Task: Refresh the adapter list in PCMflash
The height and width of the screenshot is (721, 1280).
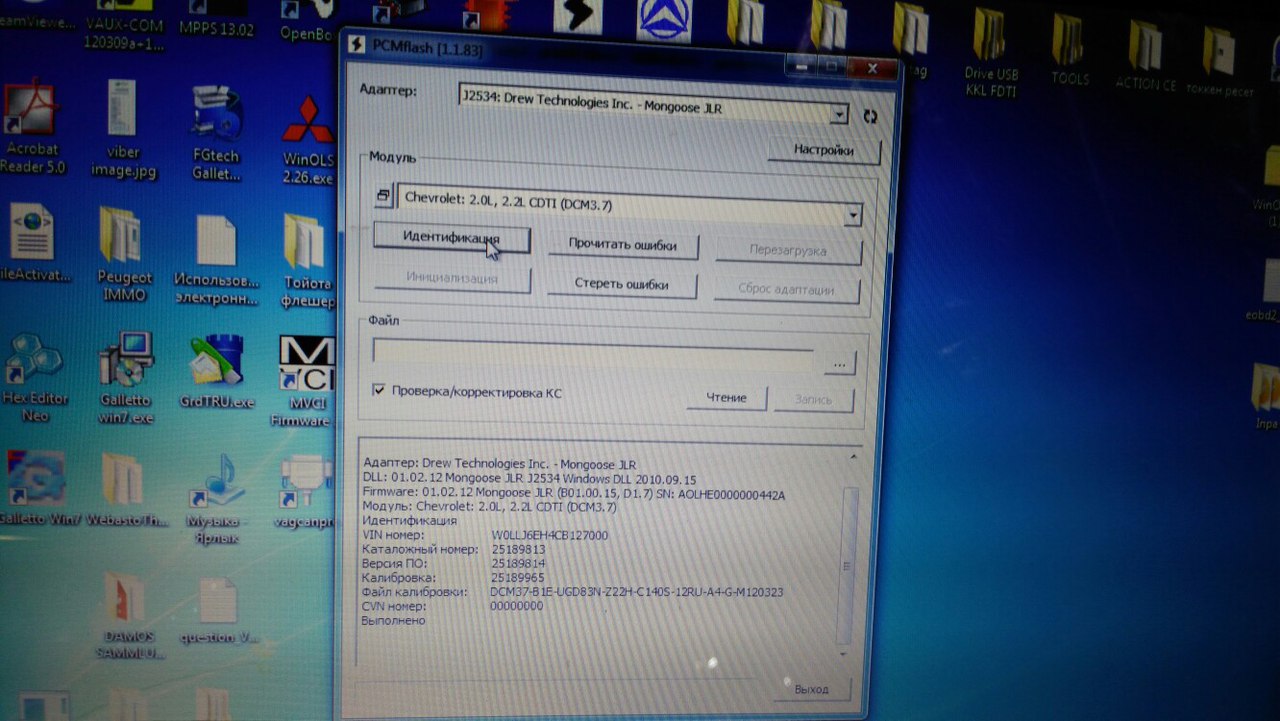Action: point(870,117)
